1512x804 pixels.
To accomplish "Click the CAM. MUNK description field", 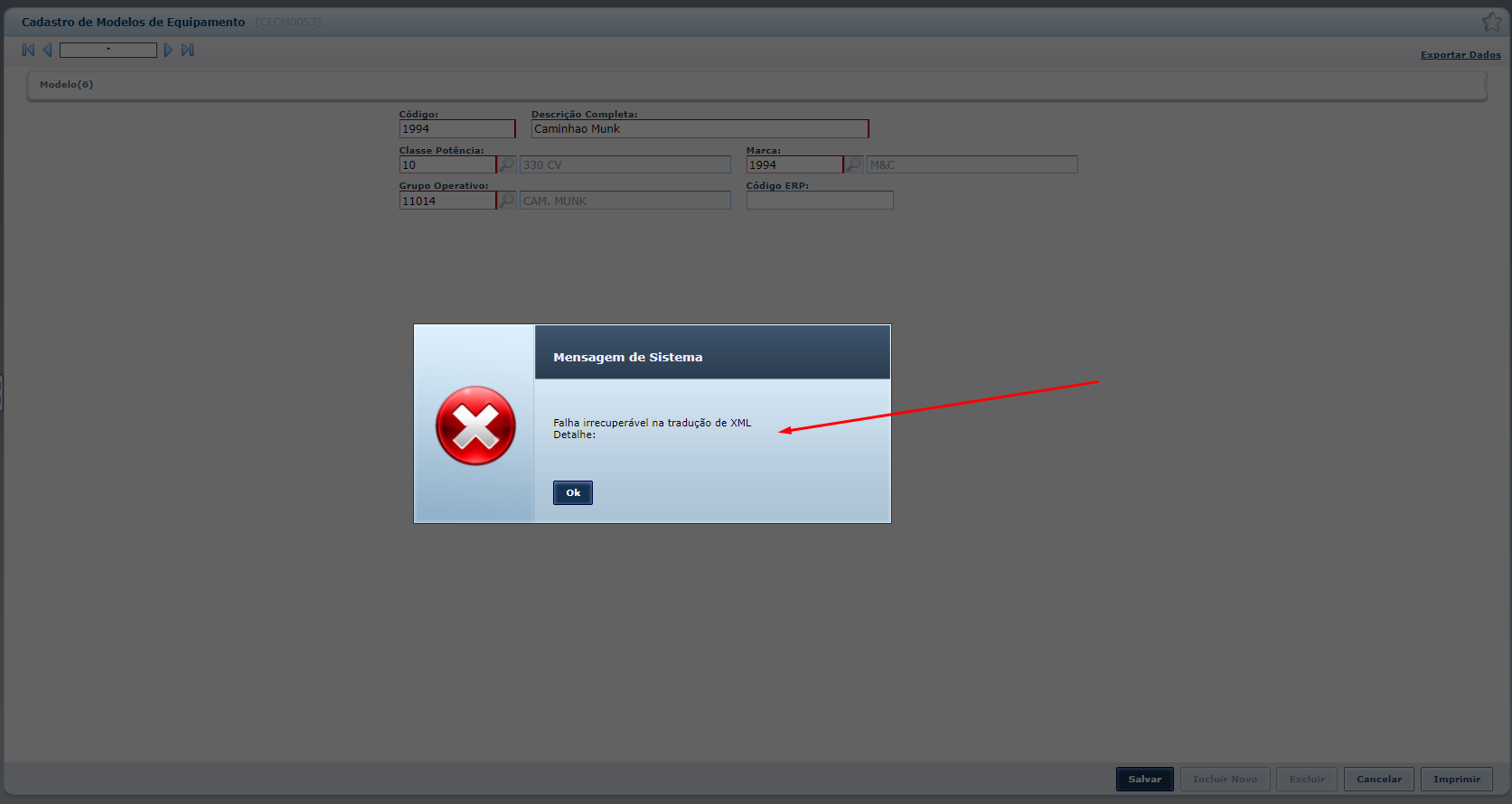I will (x=625, y=201).
